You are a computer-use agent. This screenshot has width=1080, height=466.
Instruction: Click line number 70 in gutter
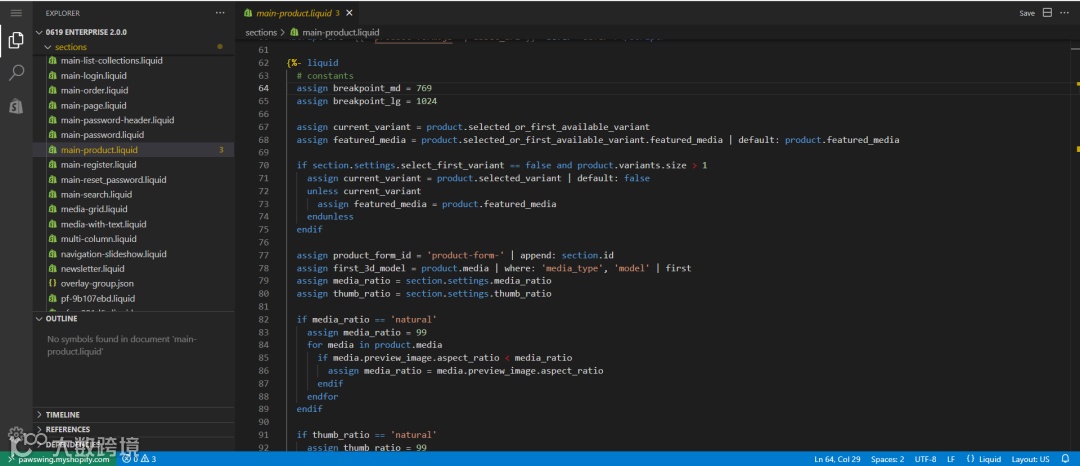[263, 165]
